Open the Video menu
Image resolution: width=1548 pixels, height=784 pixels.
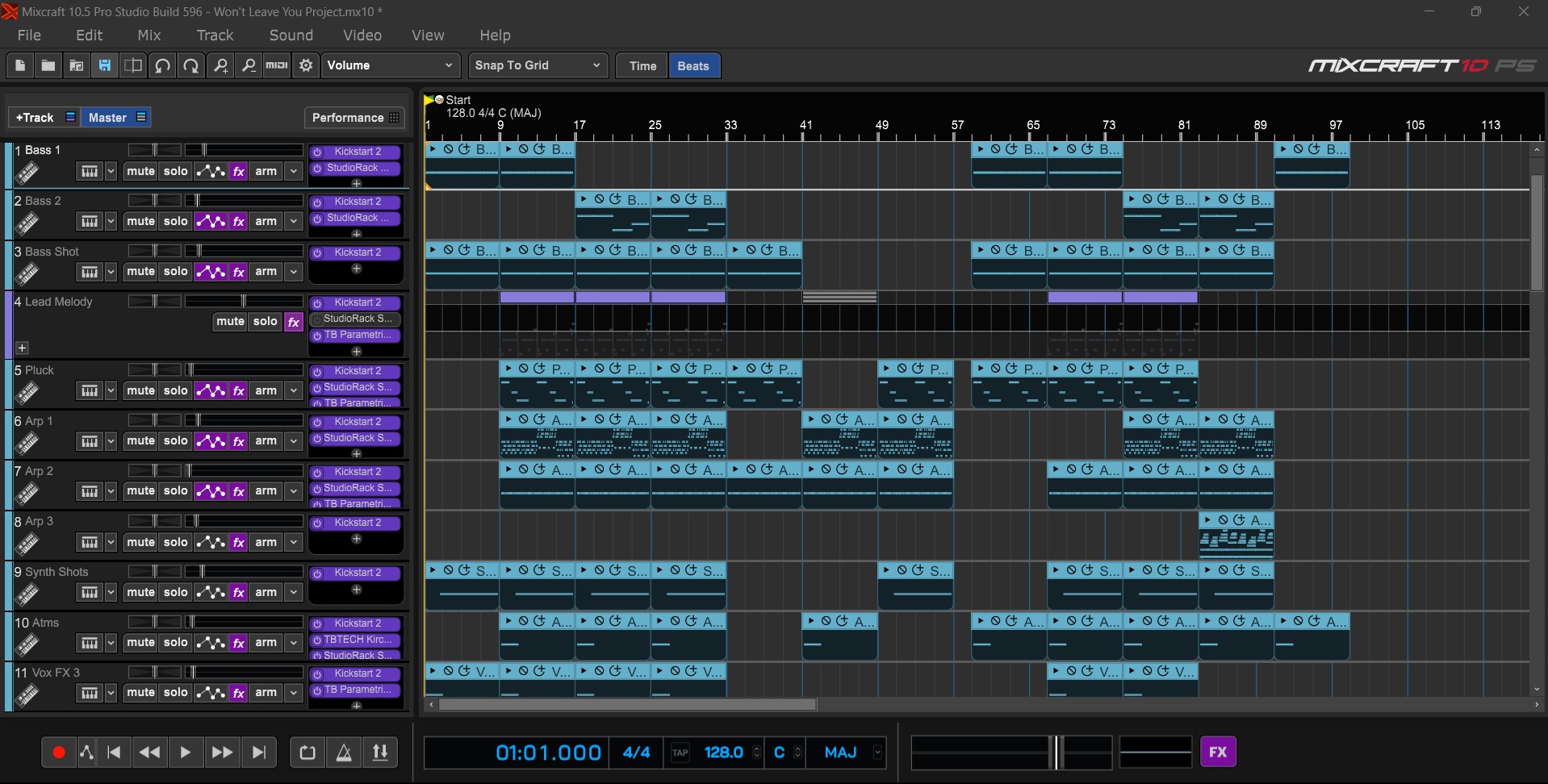point(362,35)
